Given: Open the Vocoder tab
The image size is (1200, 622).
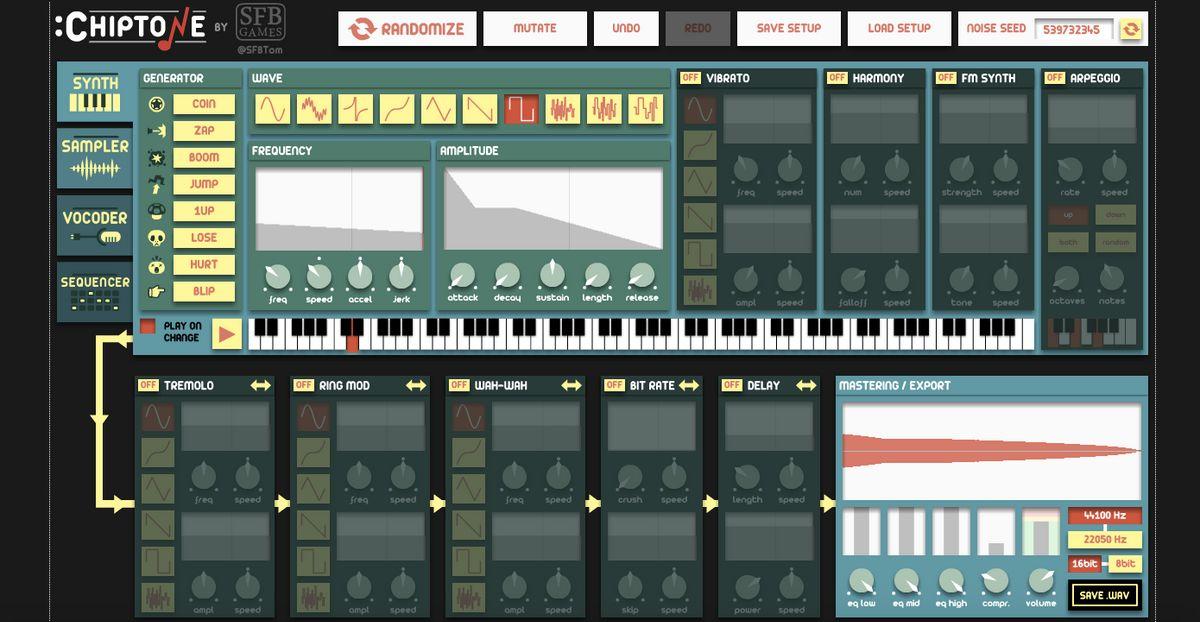Looking at the screenshot, I should (95, 226).
